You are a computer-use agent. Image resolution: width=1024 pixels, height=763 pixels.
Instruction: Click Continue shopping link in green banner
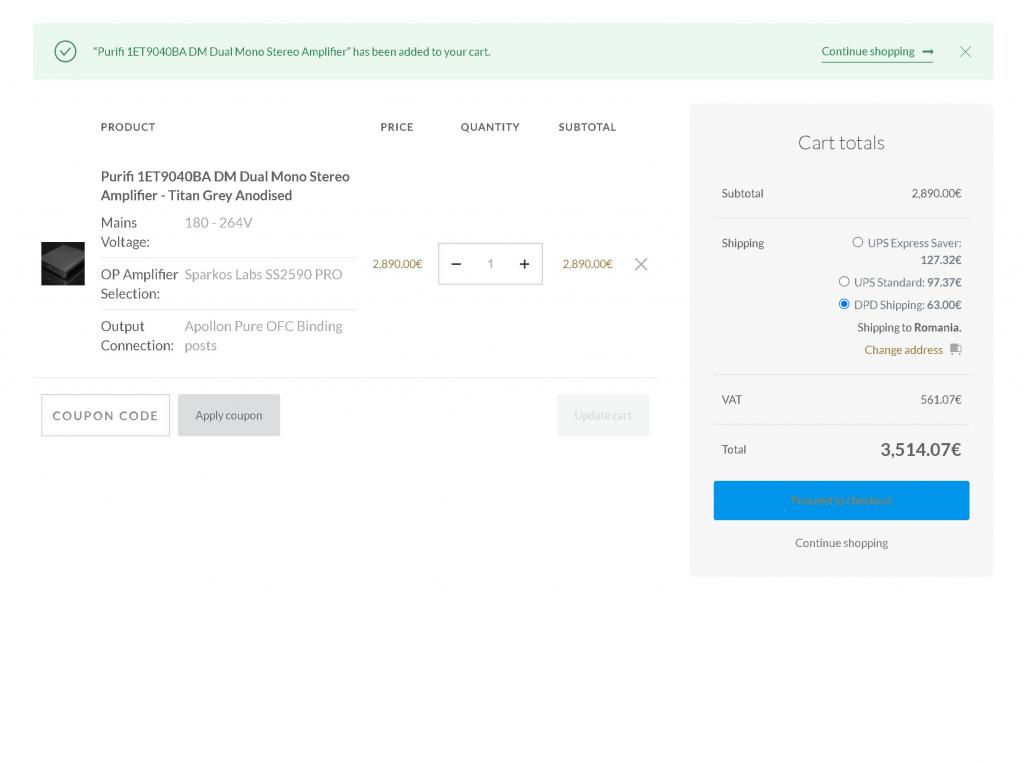click(x=867, y=52)
